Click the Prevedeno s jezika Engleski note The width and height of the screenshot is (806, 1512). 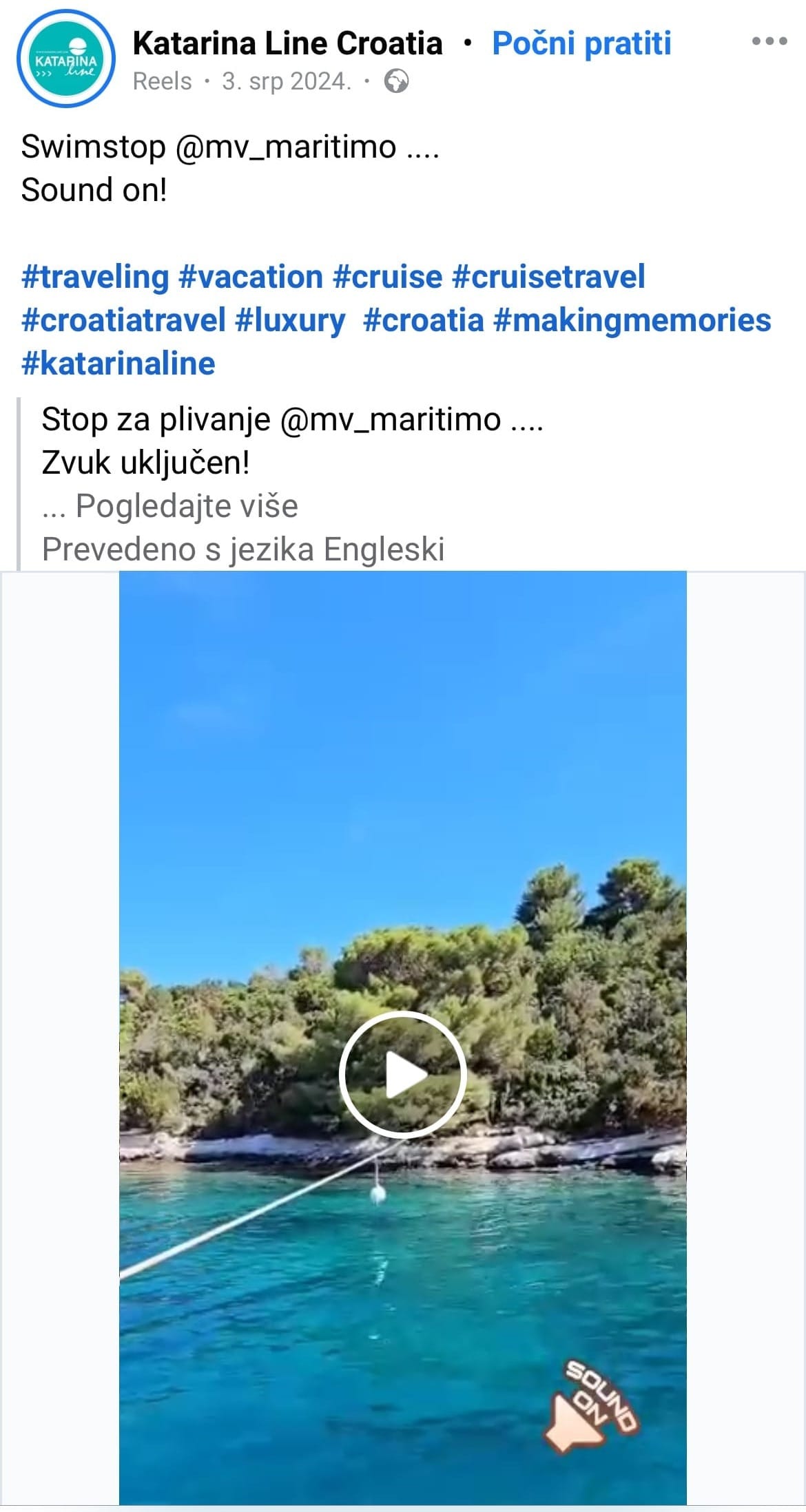pos(243,549)
